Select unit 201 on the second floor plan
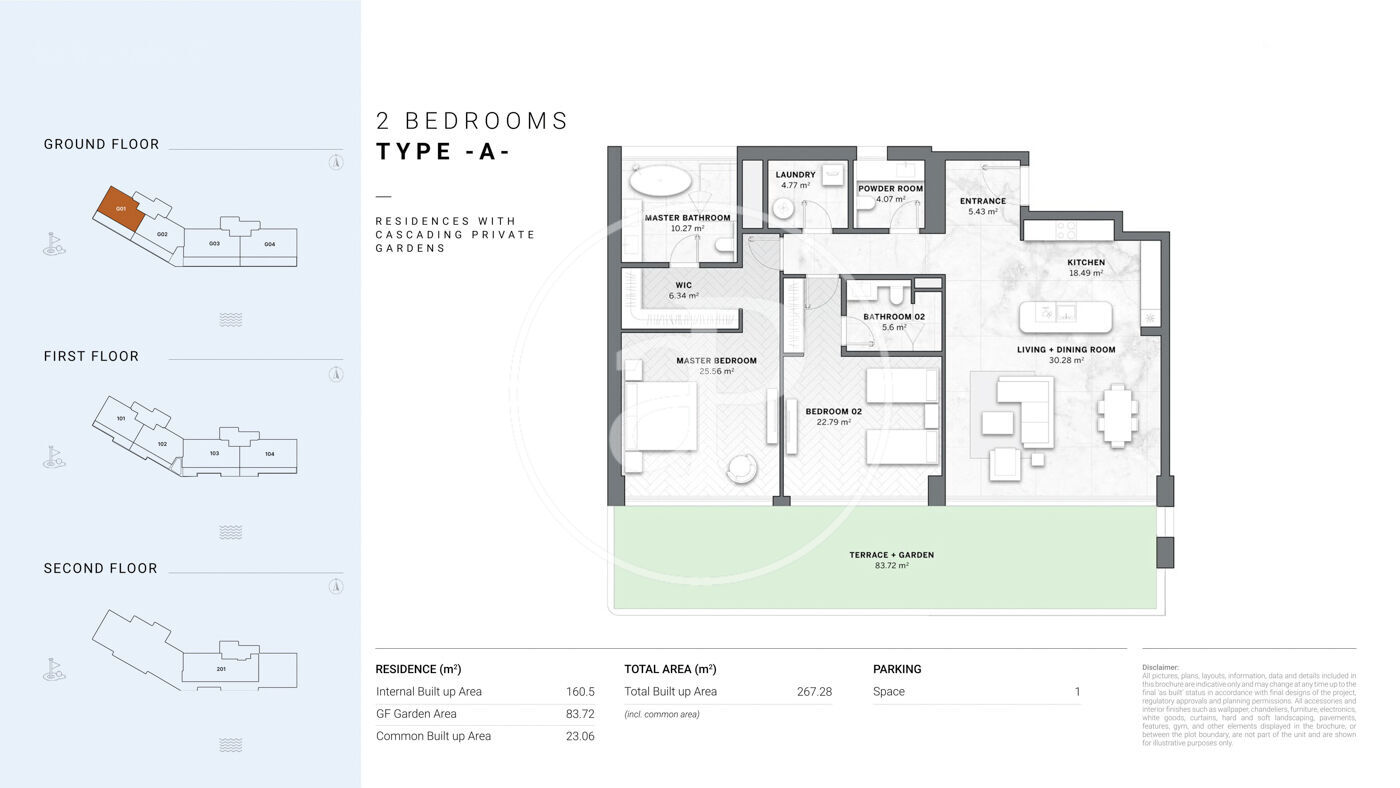 (x=220, y=668)
